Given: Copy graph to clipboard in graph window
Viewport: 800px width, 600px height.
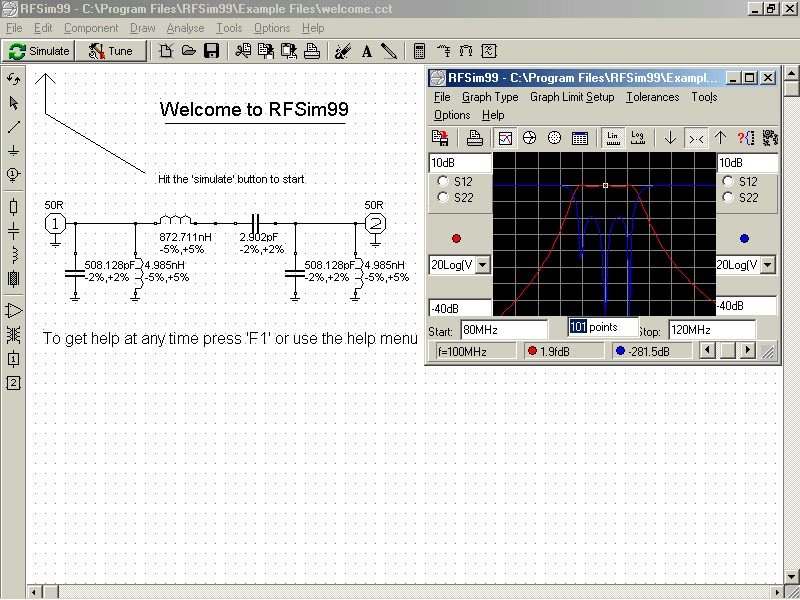Looking at the screenshot, I should tap(440, 138).
